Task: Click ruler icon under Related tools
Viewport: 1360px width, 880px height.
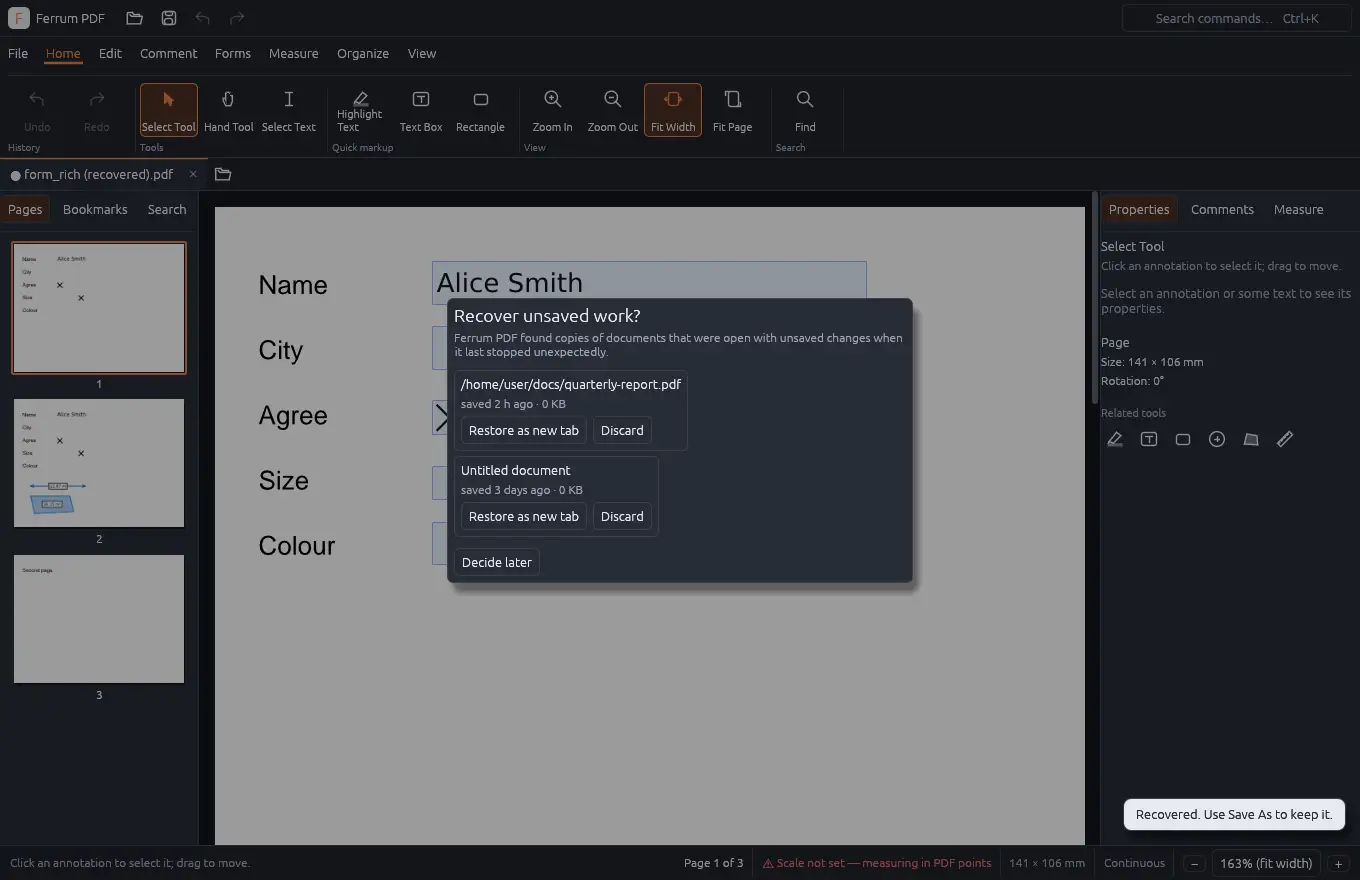Action: 1285,439
